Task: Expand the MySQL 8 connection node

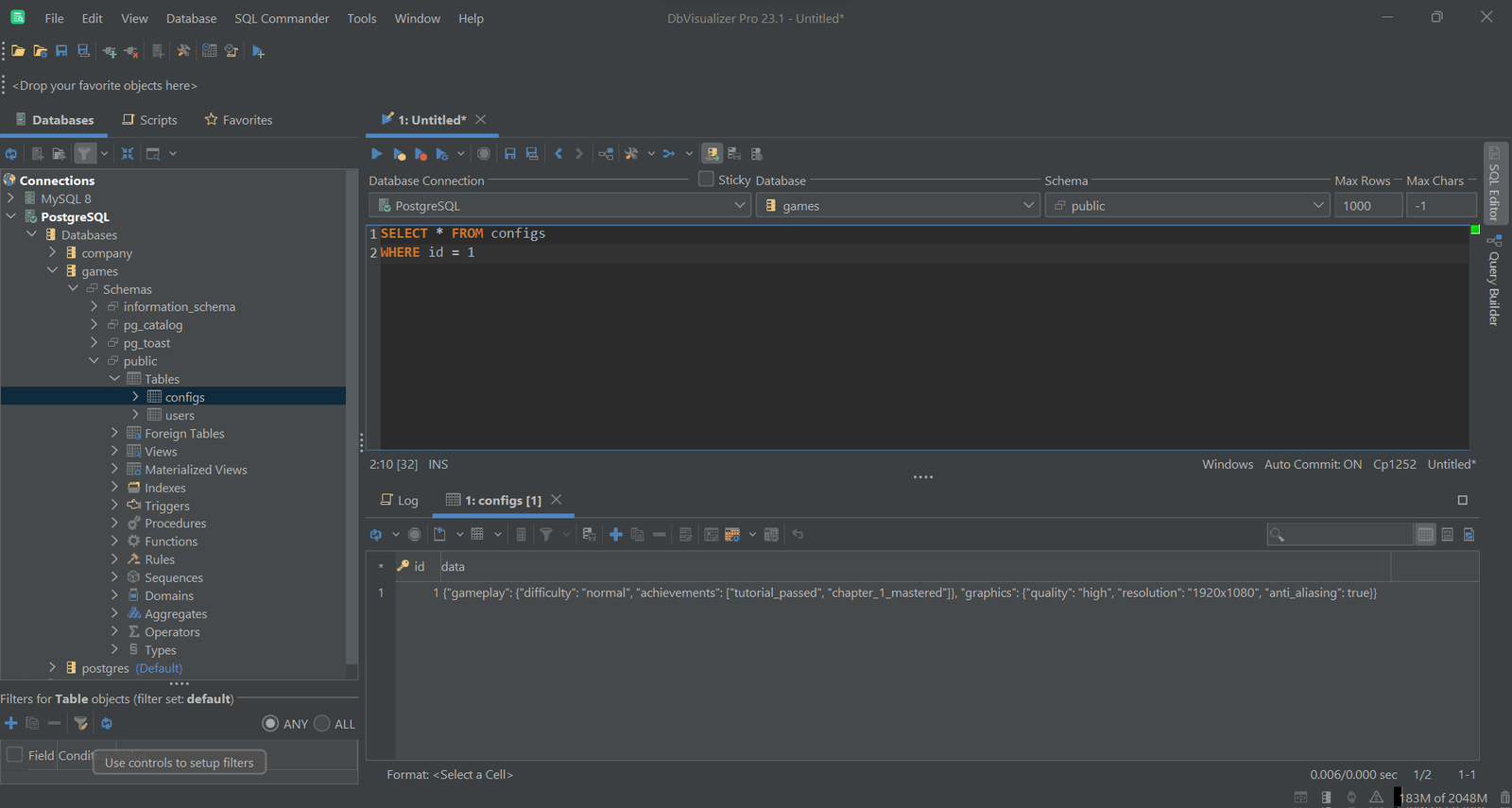Action: (x=10, y=198)
